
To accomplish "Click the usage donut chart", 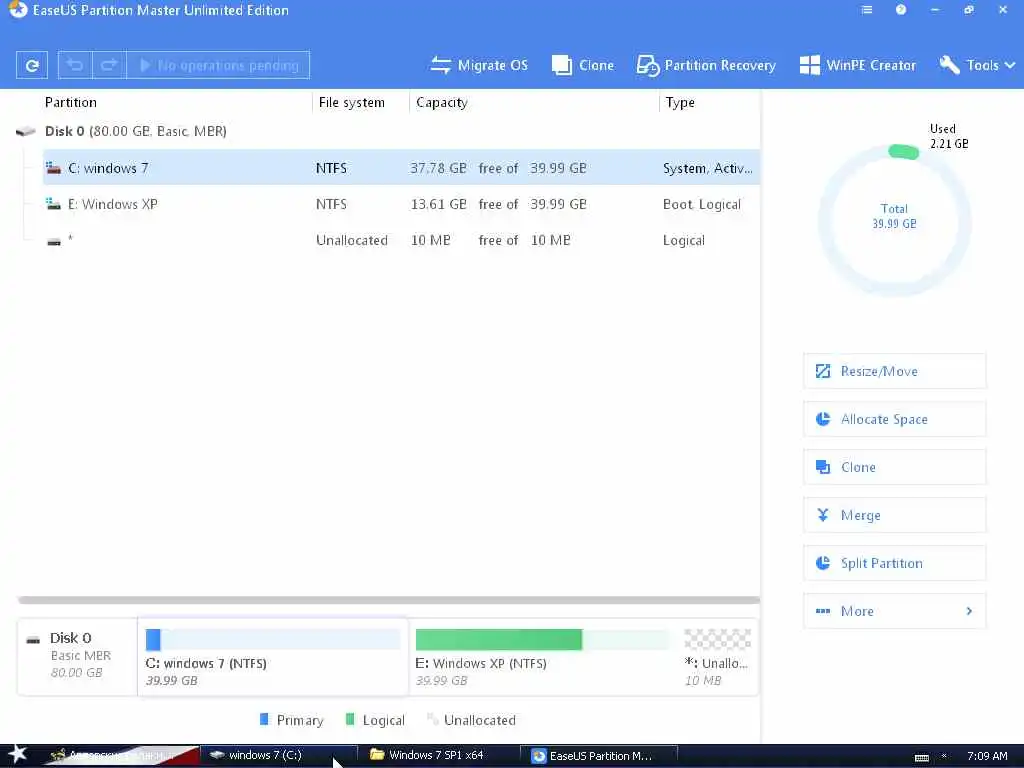I will pyautogui.click(x=895, y=221).
